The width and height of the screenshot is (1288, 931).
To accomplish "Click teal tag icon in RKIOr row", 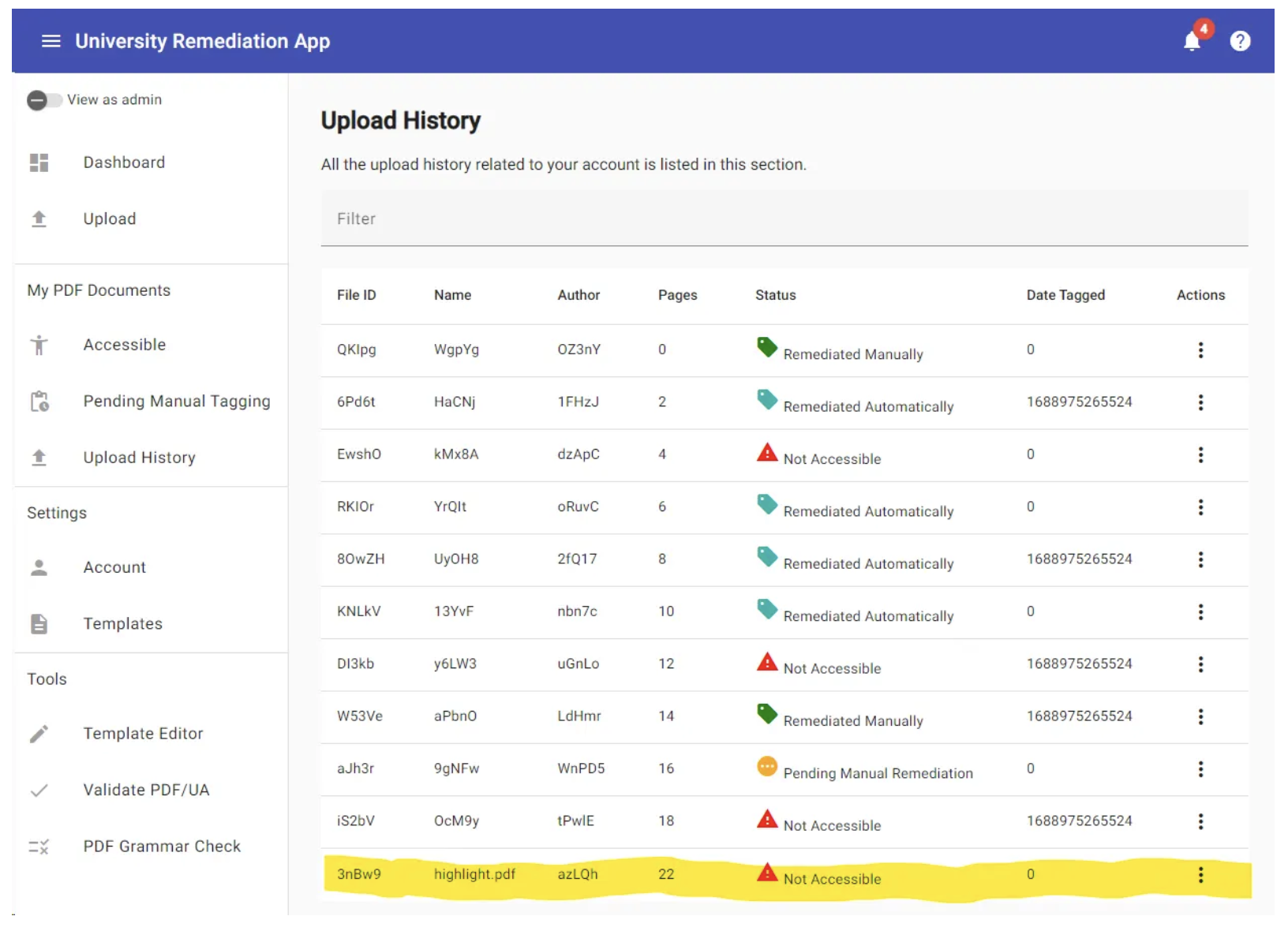I will (x=767, y=504).
